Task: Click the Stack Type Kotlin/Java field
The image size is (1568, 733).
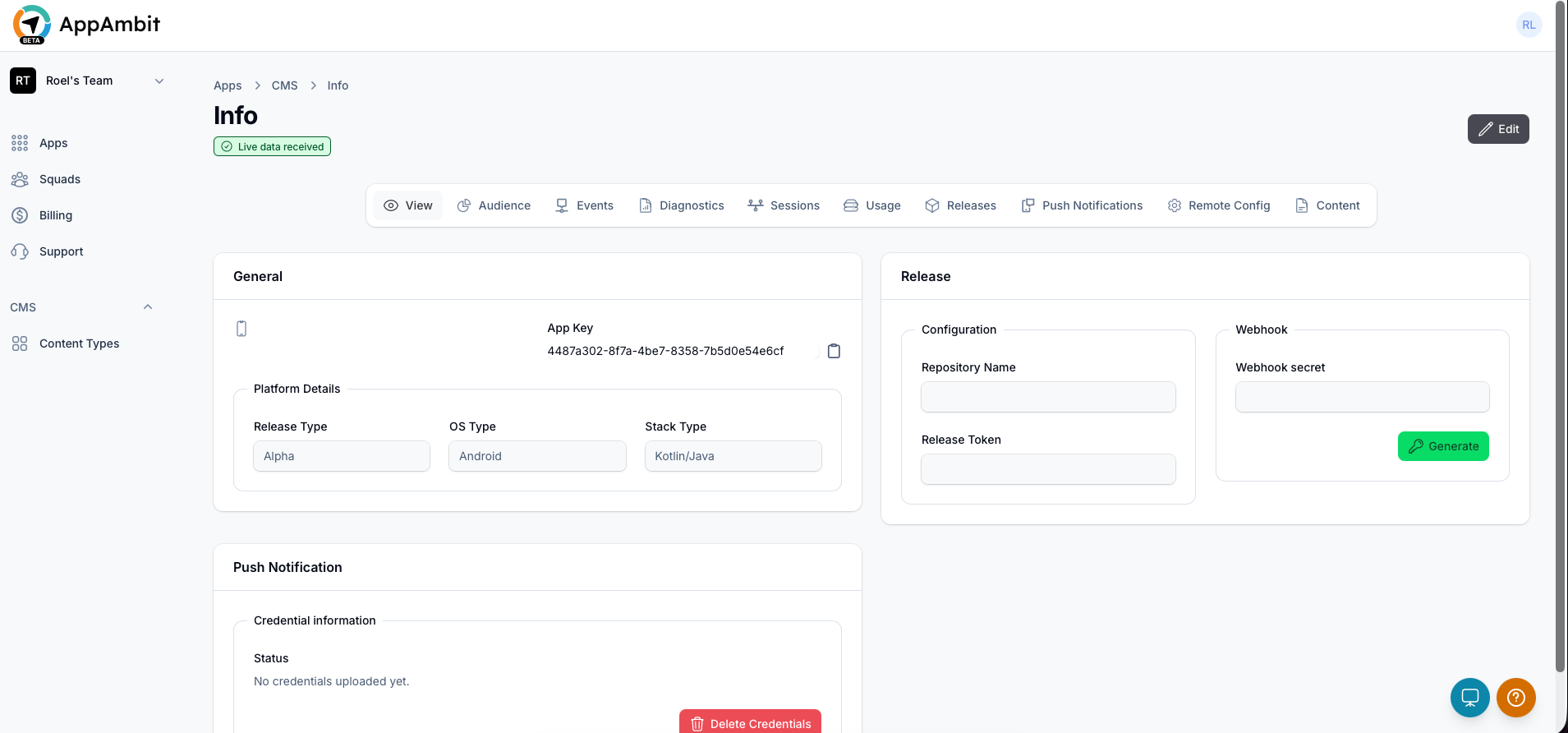Action: click(733, 456)
